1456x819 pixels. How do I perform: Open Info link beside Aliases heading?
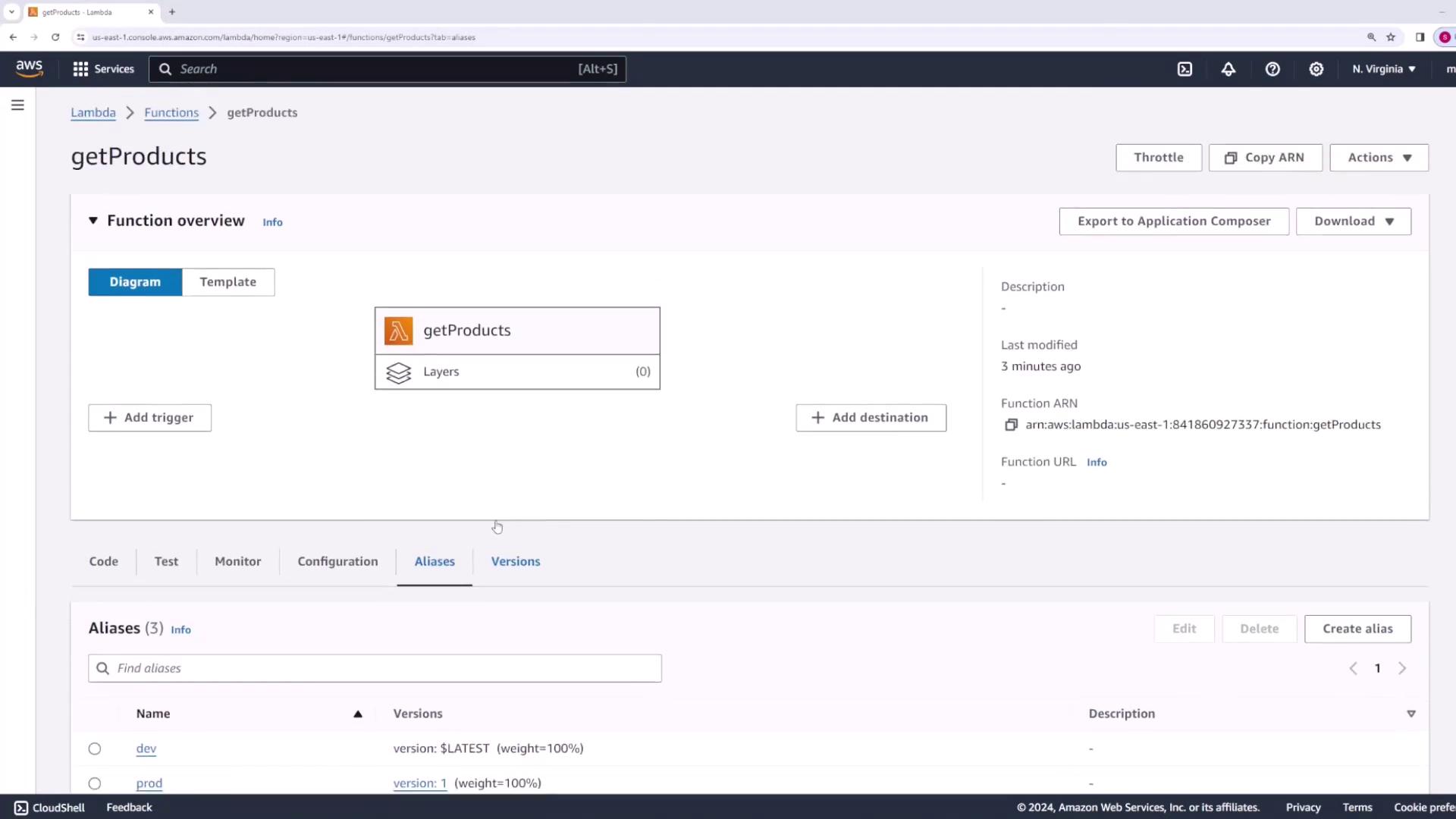(180, 630)
